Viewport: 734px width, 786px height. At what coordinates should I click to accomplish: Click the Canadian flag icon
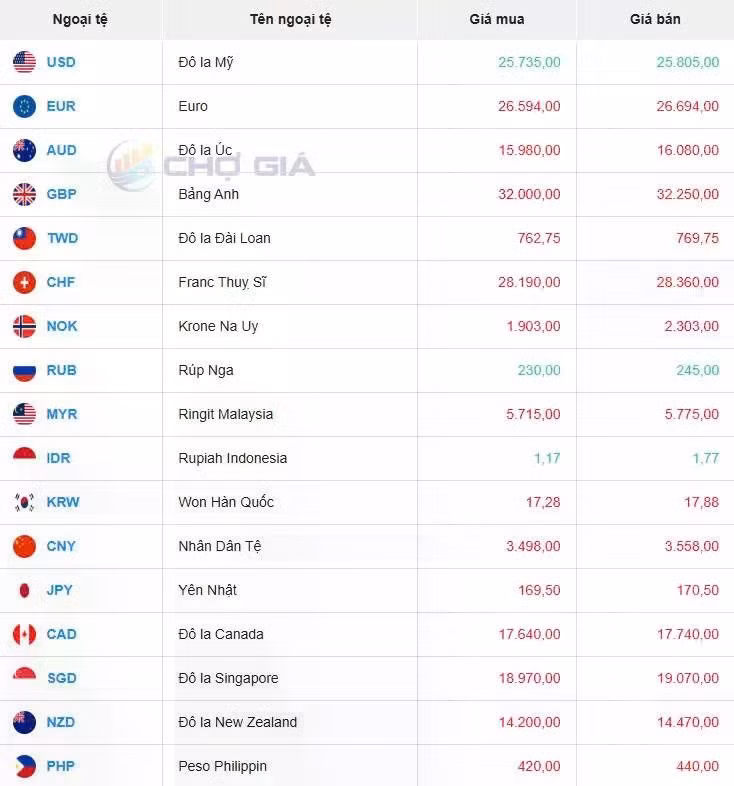[x=24, y=634]
